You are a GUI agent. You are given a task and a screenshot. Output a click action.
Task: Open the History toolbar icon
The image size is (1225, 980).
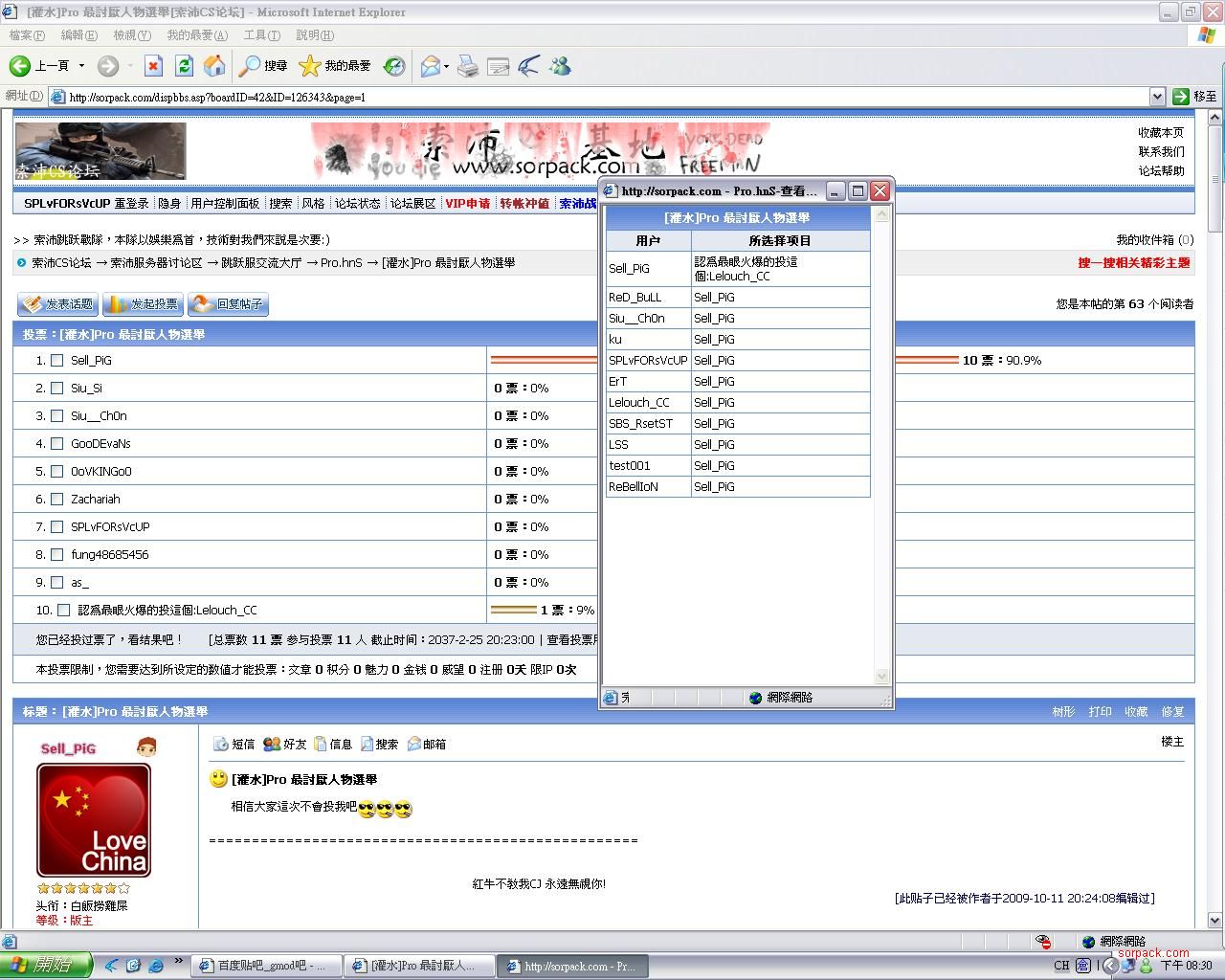pyautogui.click(x=394, y=65)
